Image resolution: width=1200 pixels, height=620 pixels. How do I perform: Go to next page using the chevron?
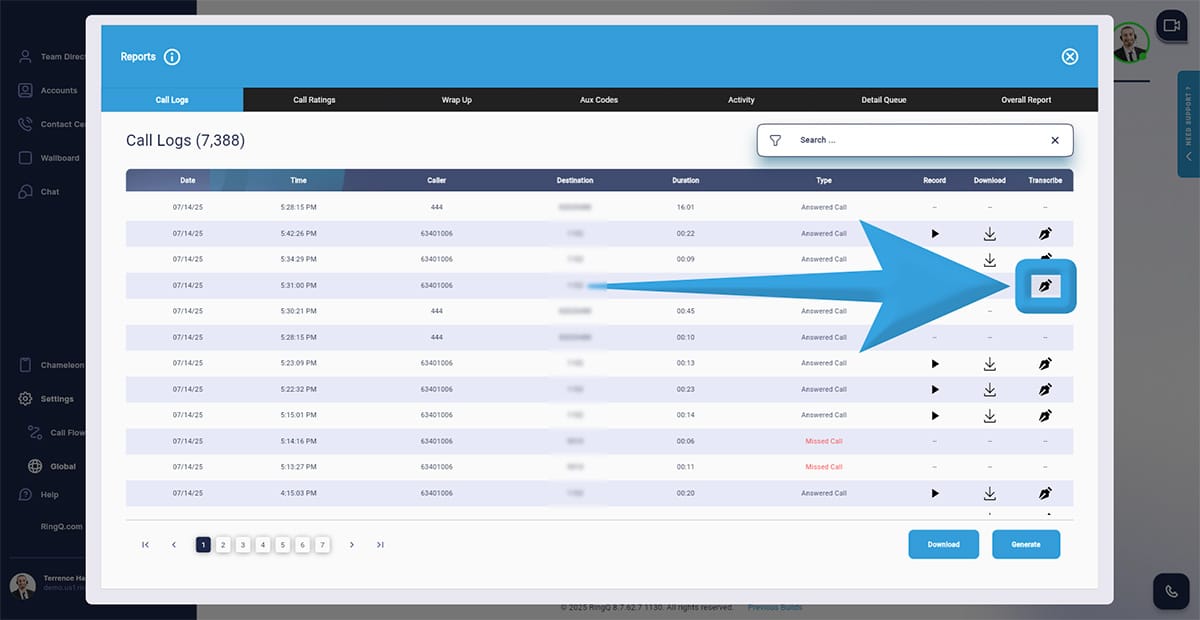click(x=352, y=545)
